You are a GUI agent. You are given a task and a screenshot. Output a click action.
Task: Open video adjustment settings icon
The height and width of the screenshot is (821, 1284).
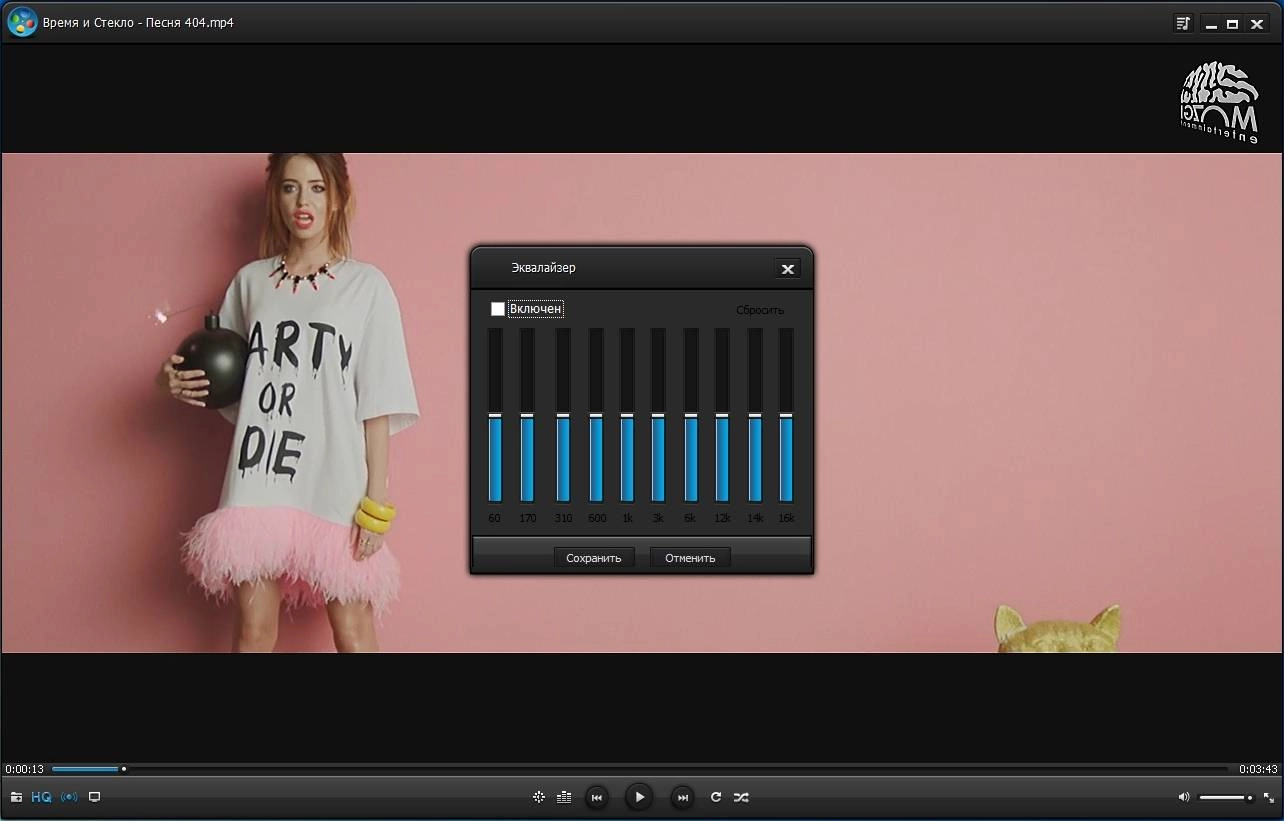tap(539, 797)
